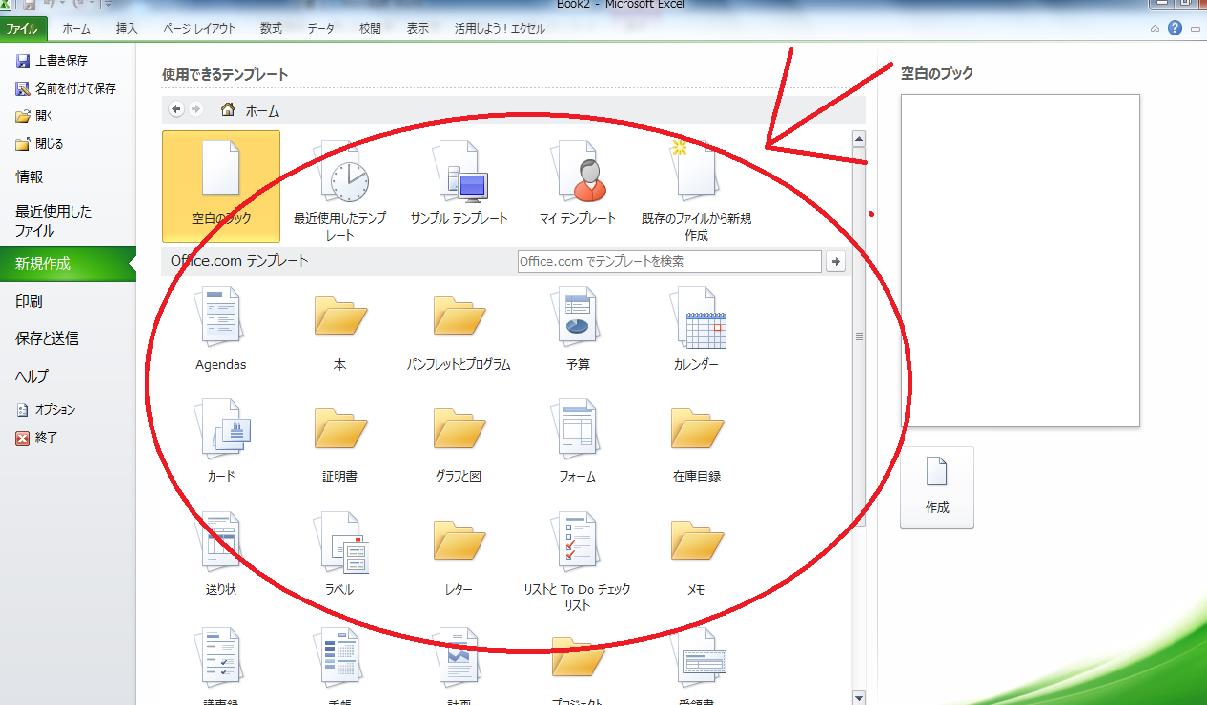Switch to the ホーム ribbon tab
This screenshot has height=705, width=1207.
point(76,29)
